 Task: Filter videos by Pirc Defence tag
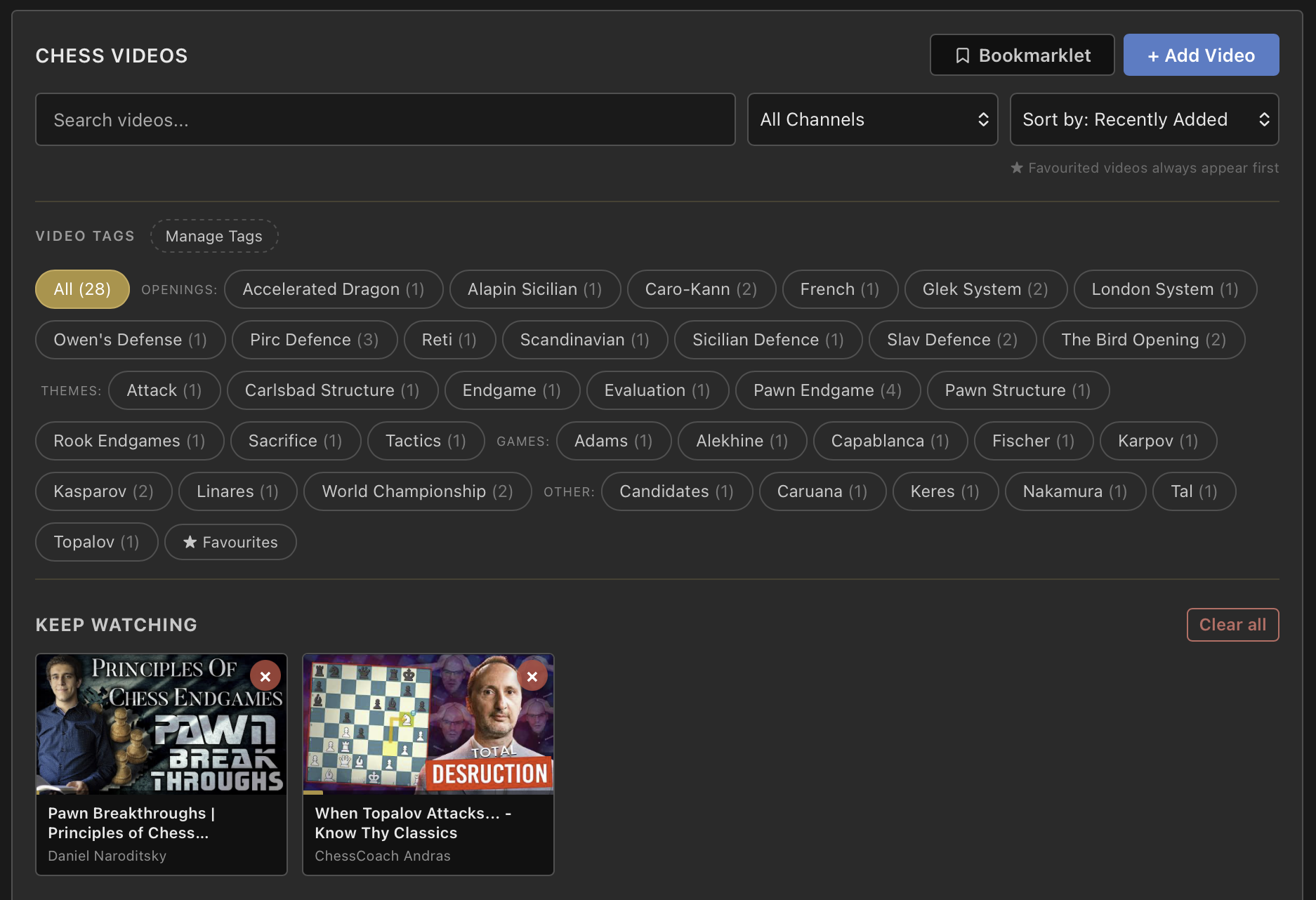tap(314, 339)
